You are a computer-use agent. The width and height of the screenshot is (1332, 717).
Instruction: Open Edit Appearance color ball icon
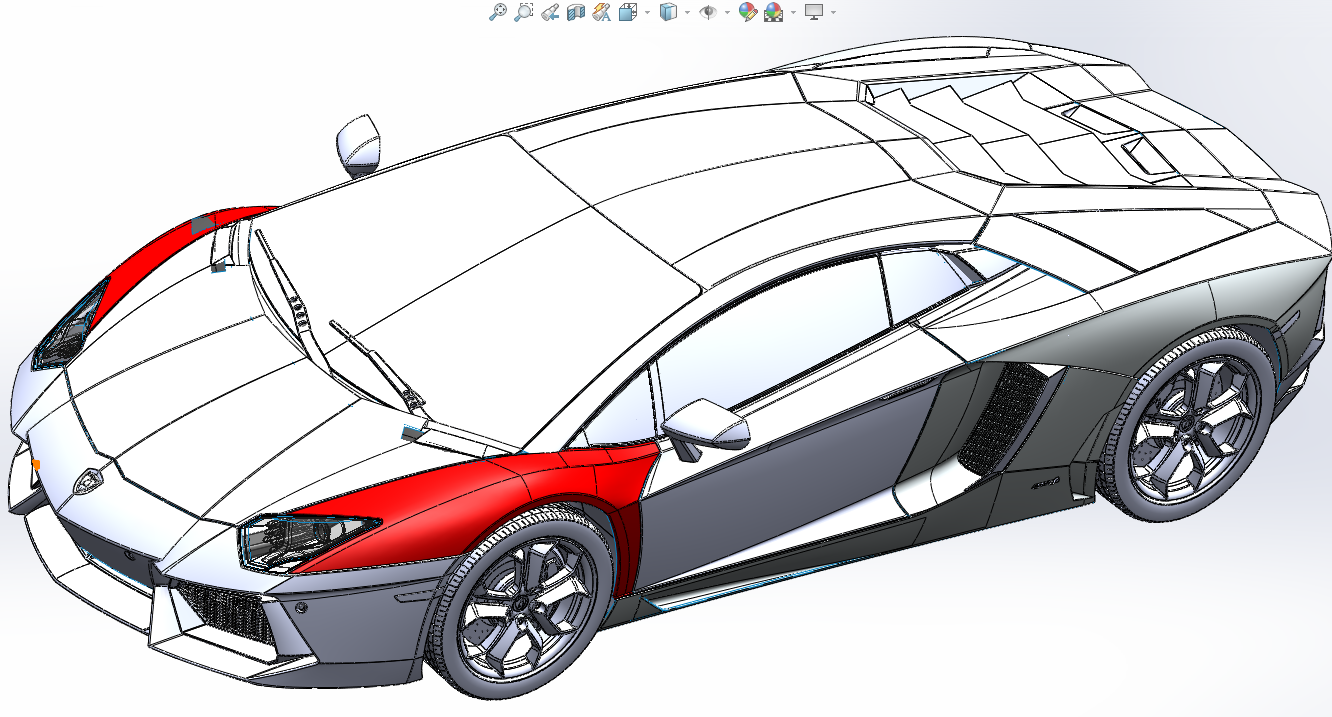click(x=747, y=12)
